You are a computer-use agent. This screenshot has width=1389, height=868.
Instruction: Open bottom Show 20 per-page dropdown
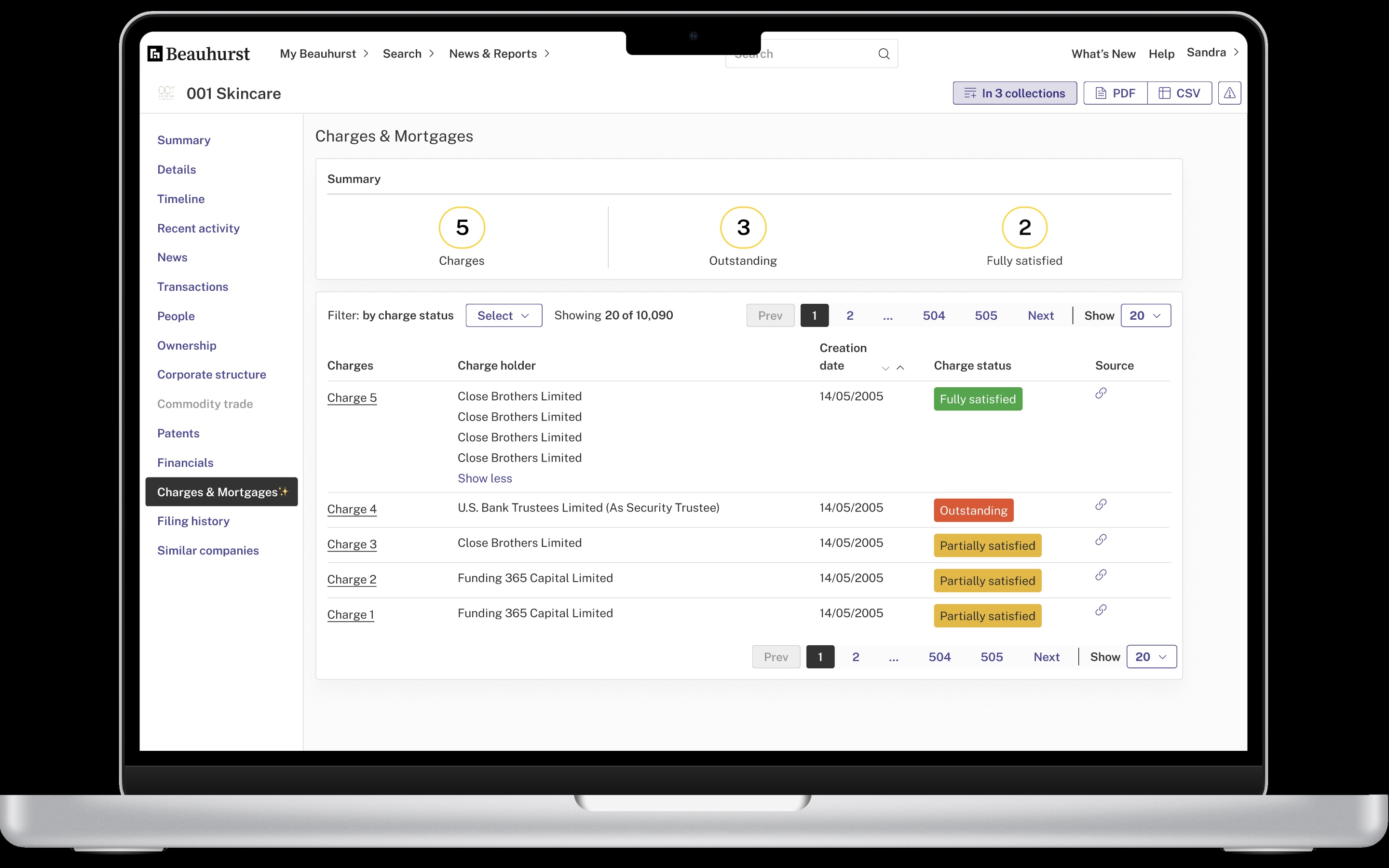point(1151,657)
